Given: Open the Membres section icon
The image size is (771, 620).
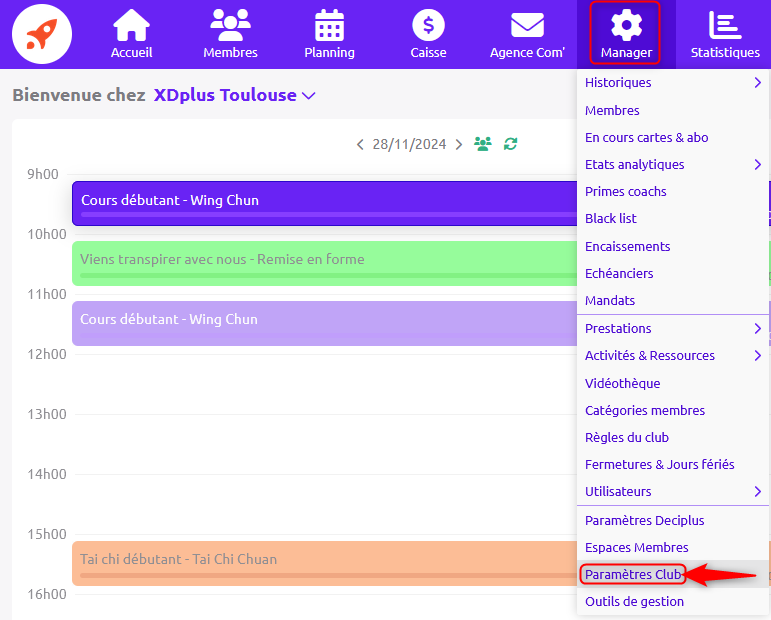Looking at the screenshot, I should [230, 26].
